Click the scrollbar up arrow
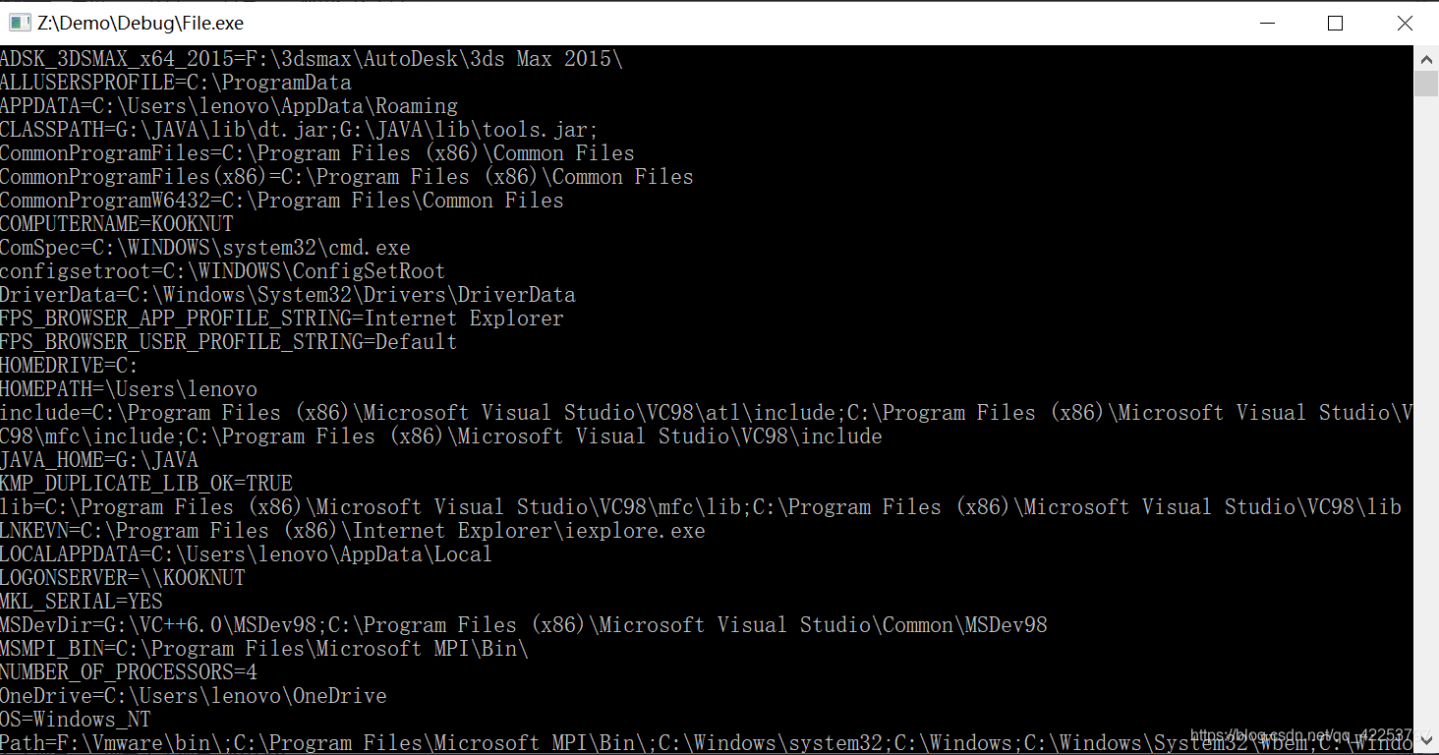This screenshot has height=755, width=1439. pos(1426,59)
